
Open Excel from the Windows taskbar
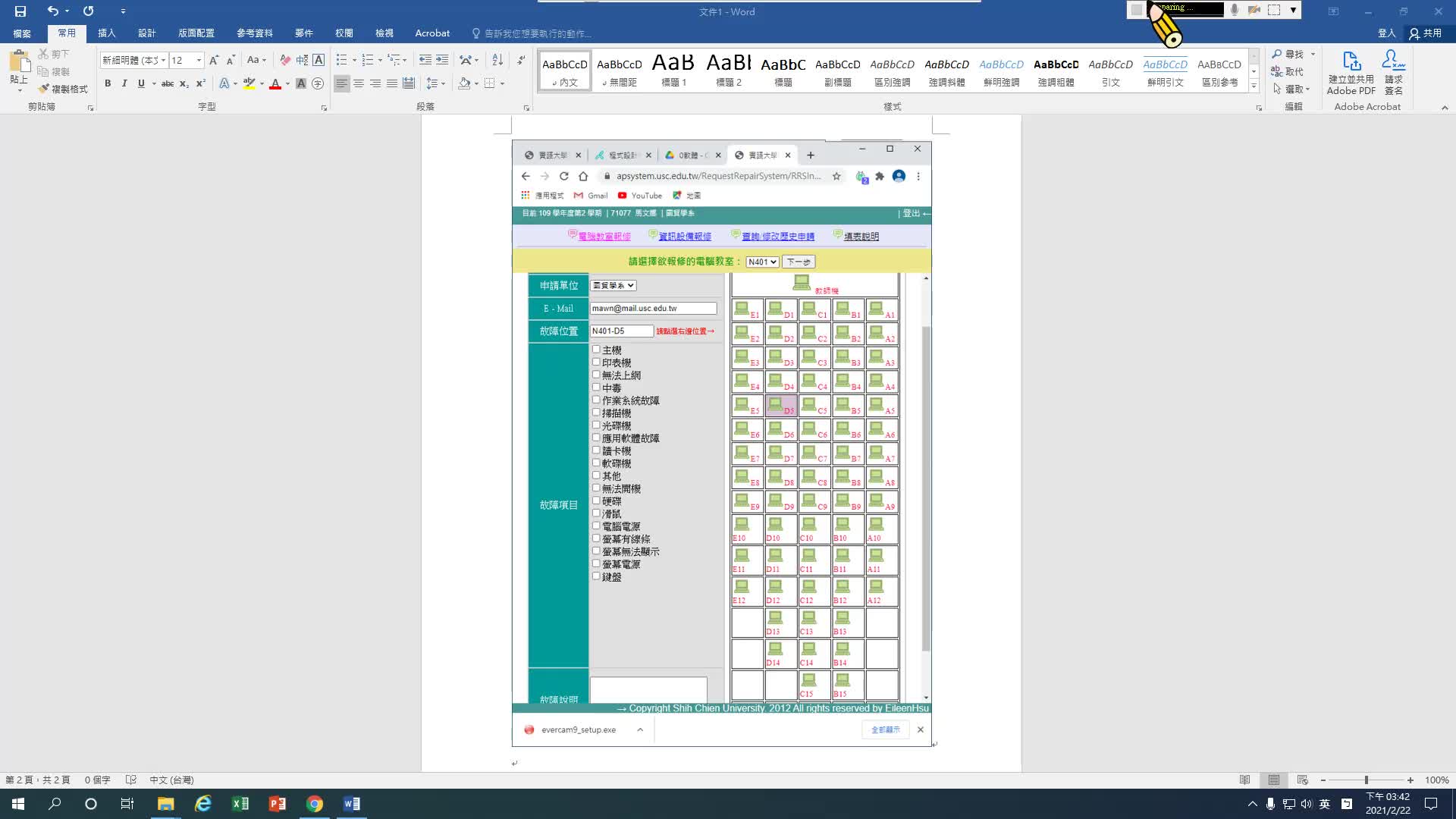pyautogui.click(x=240, y=804)
